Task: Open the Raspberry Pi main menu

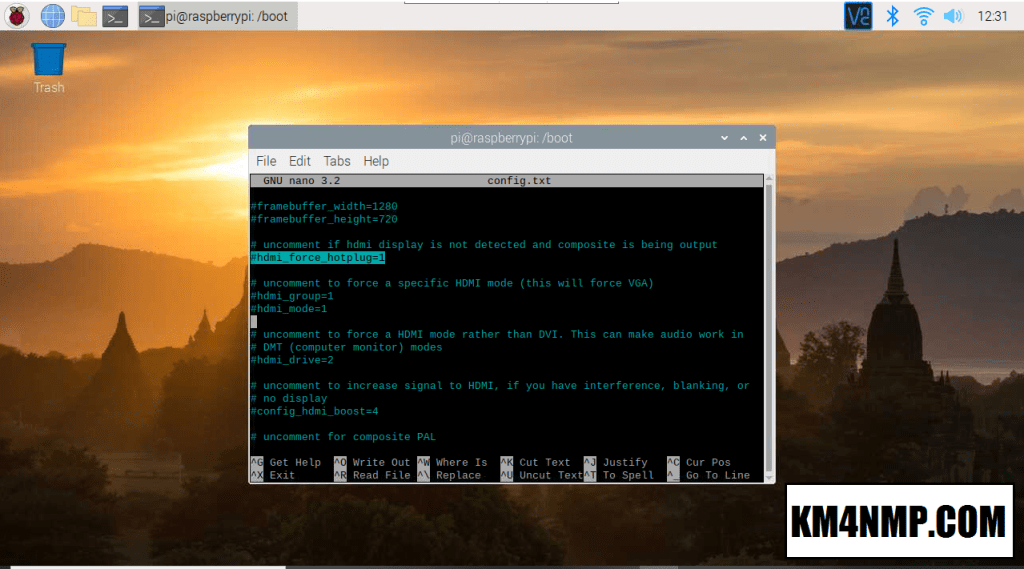Action: [17, 15]
